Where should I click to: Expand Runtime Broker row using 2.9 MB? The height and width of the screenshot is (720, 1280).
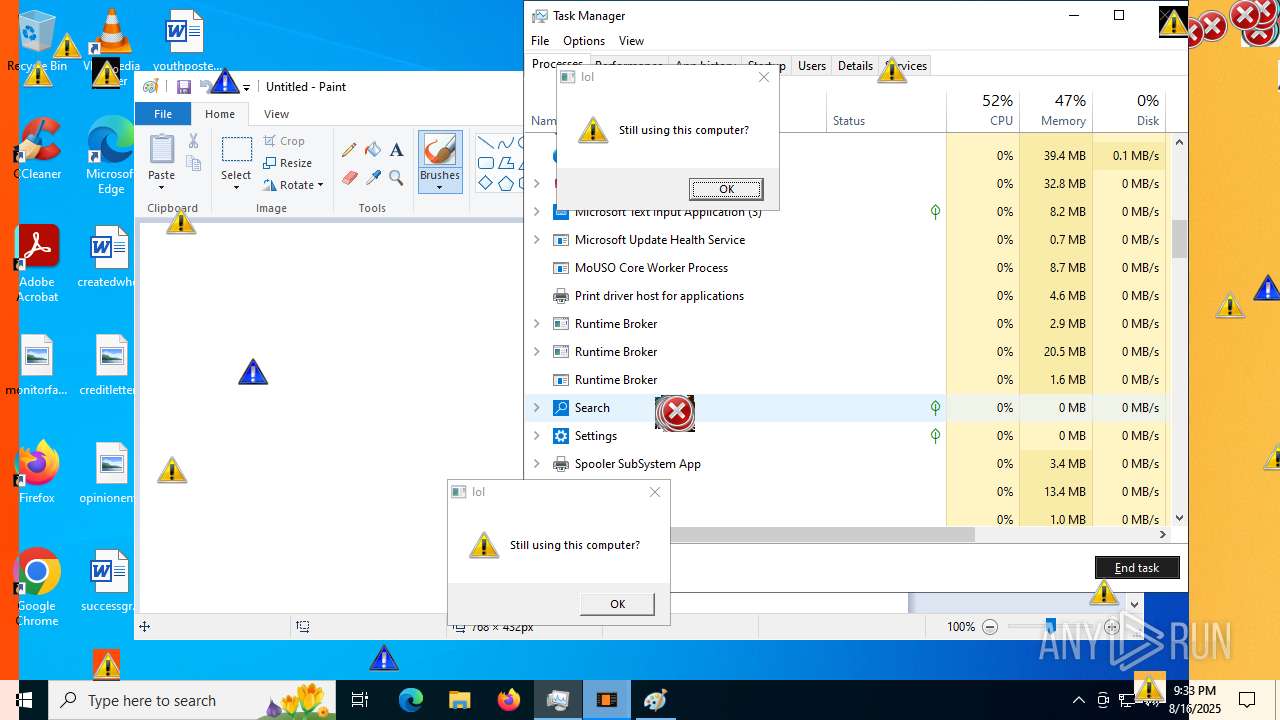tap(537, 324)
